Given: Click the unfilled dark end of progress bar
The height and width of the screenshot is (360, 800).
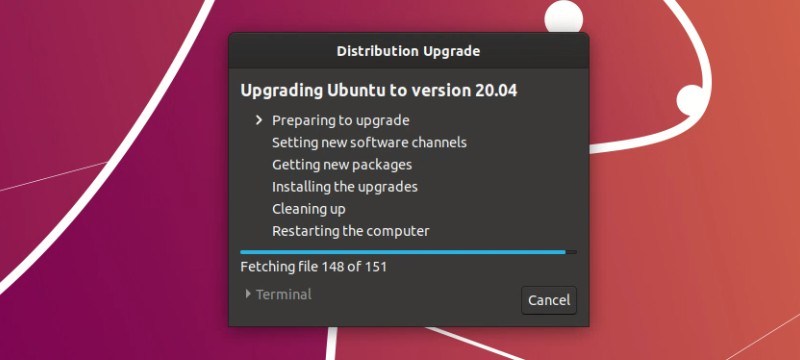Looking at the screenshot, I should point(571,252).
